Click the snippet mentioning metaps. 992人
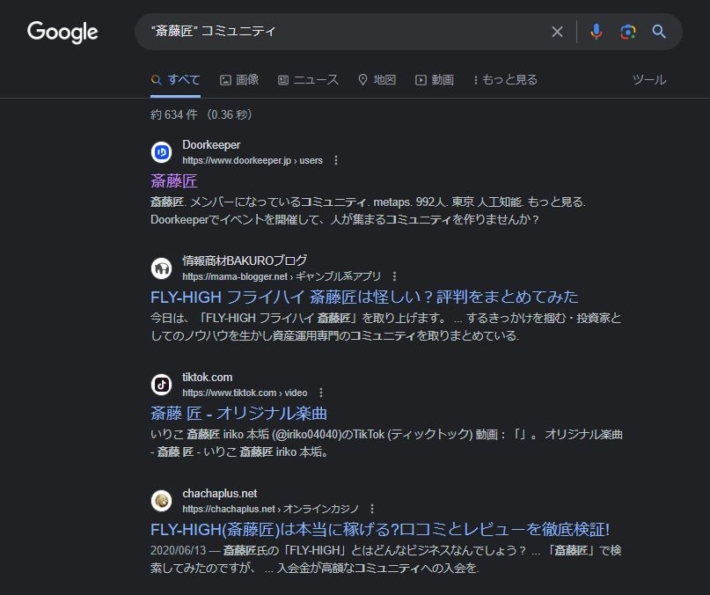This screenshot has width=710, height=595. 368,211
